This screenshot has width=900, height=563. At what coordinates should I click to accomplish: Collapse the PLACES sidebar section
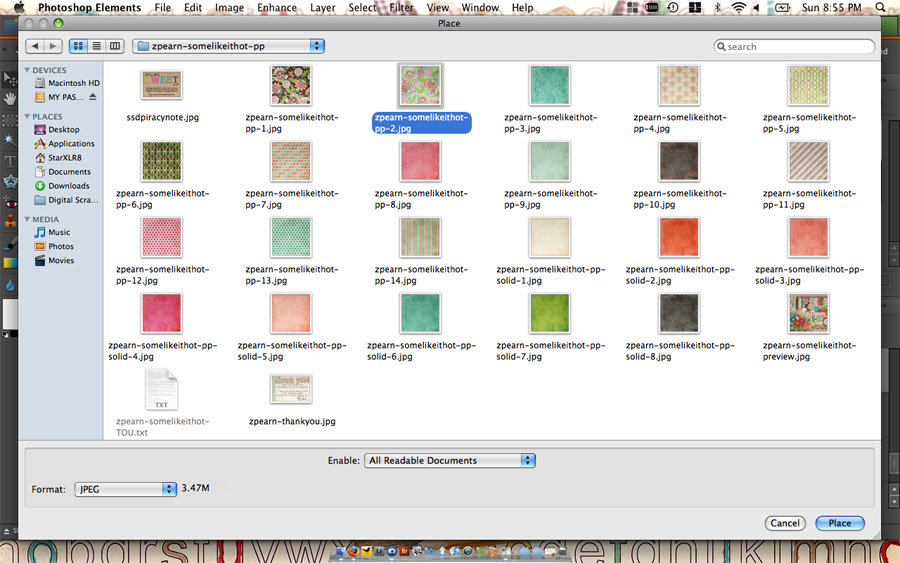(28, 116)
